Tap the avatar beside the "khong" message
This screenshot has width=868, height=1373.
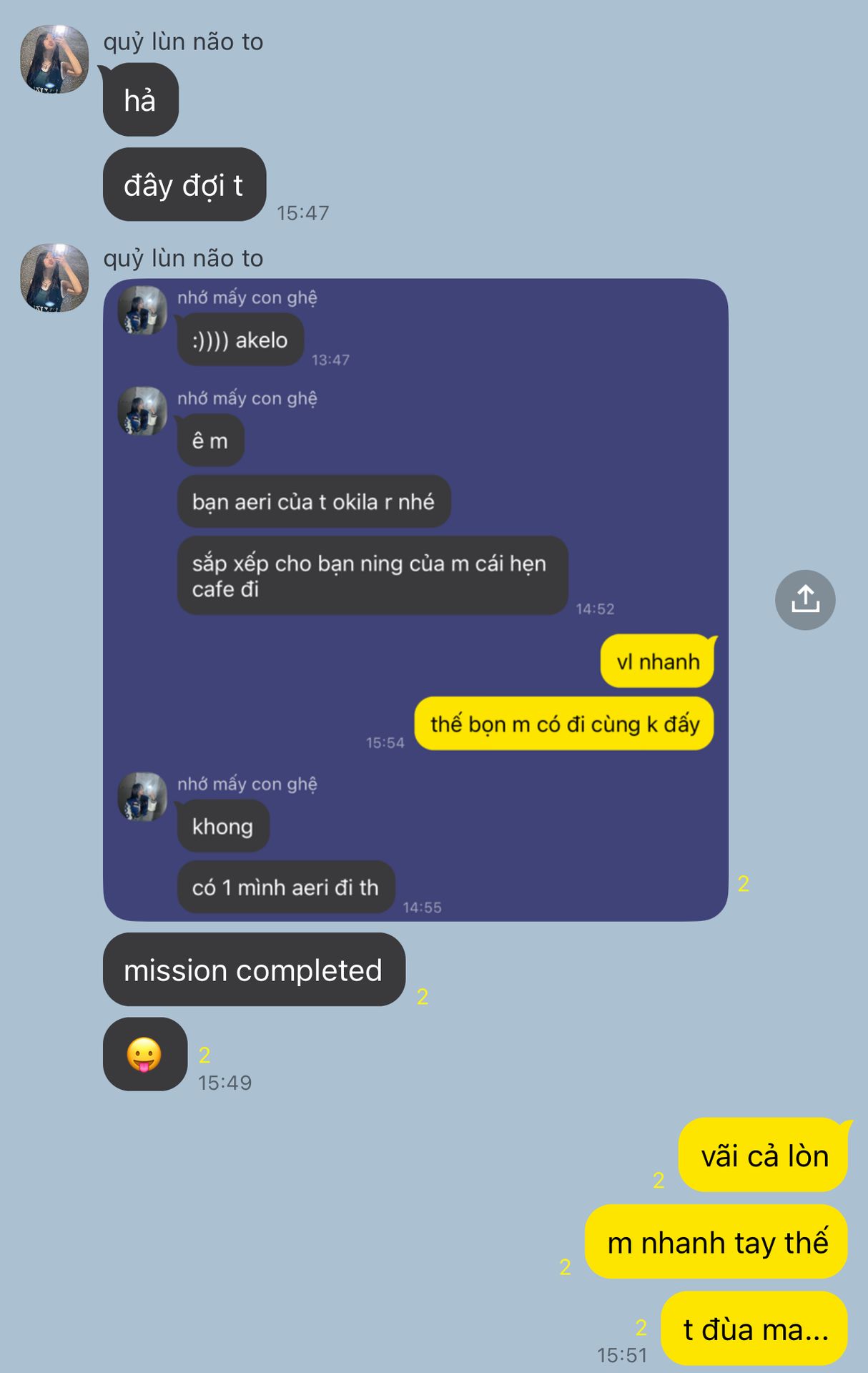click(x=142, y=797)
